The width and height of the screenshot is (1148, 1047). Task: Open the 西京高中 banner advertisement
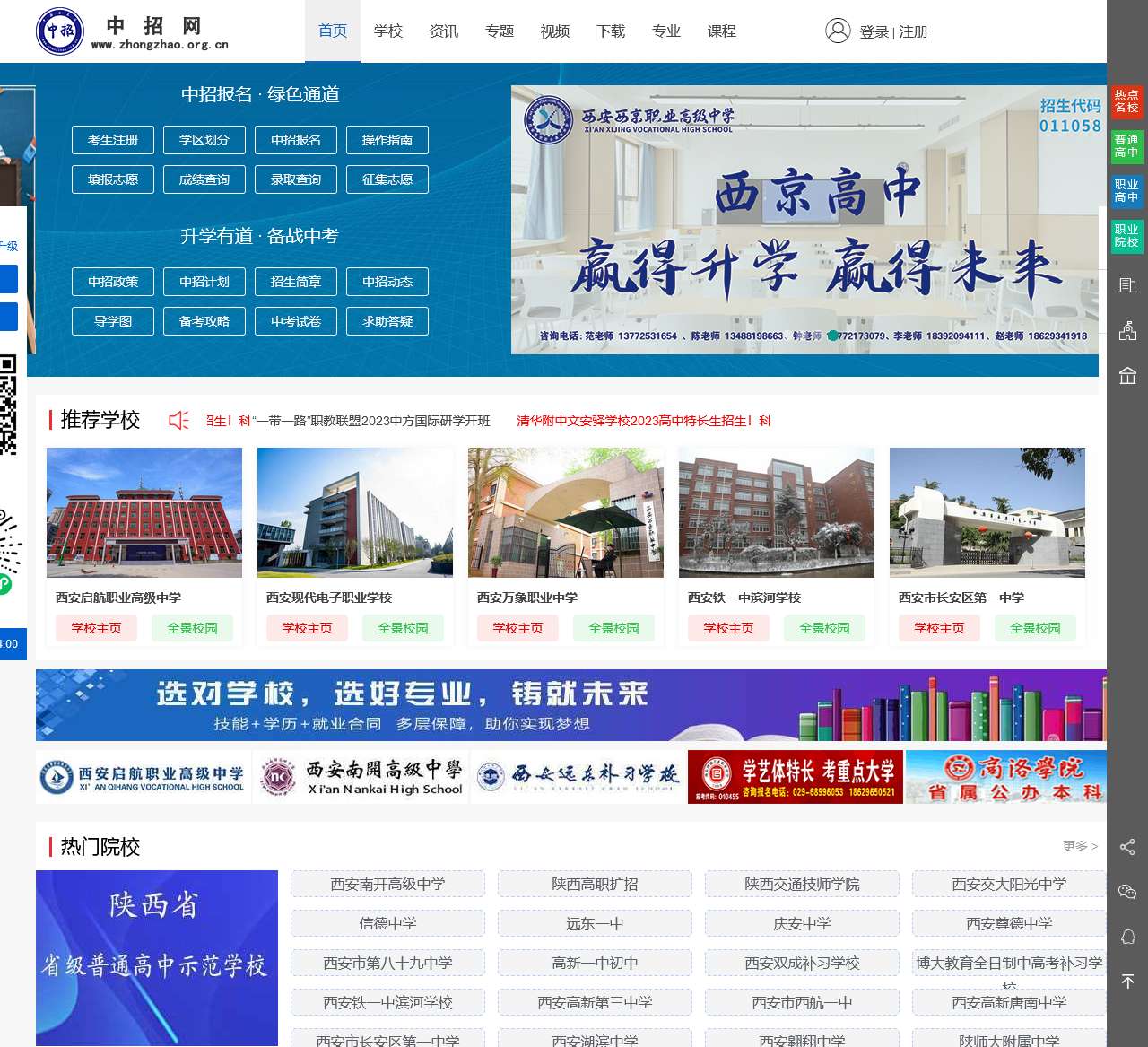[808, 219]
